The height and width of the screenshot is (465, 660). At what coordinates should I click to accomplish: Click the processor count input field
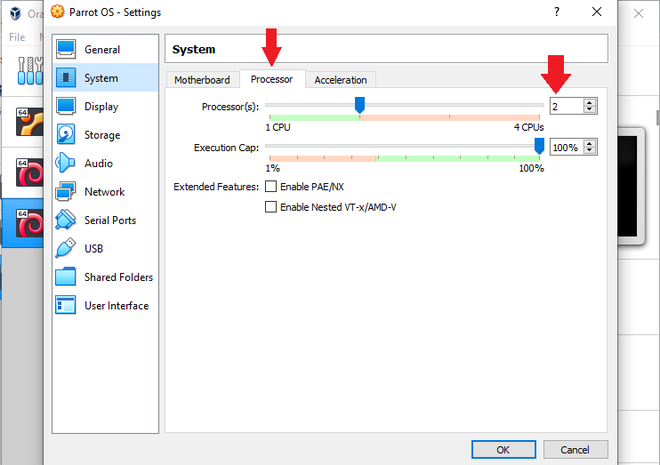click(x=567, y=106)
